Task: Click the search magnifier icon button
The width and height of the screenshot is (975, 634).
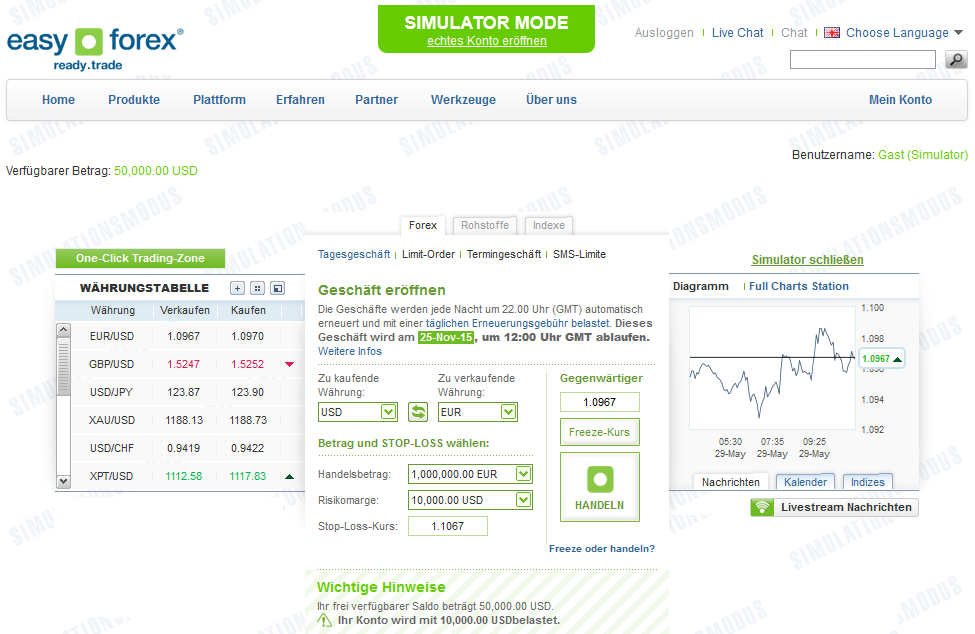Action: 956,60
